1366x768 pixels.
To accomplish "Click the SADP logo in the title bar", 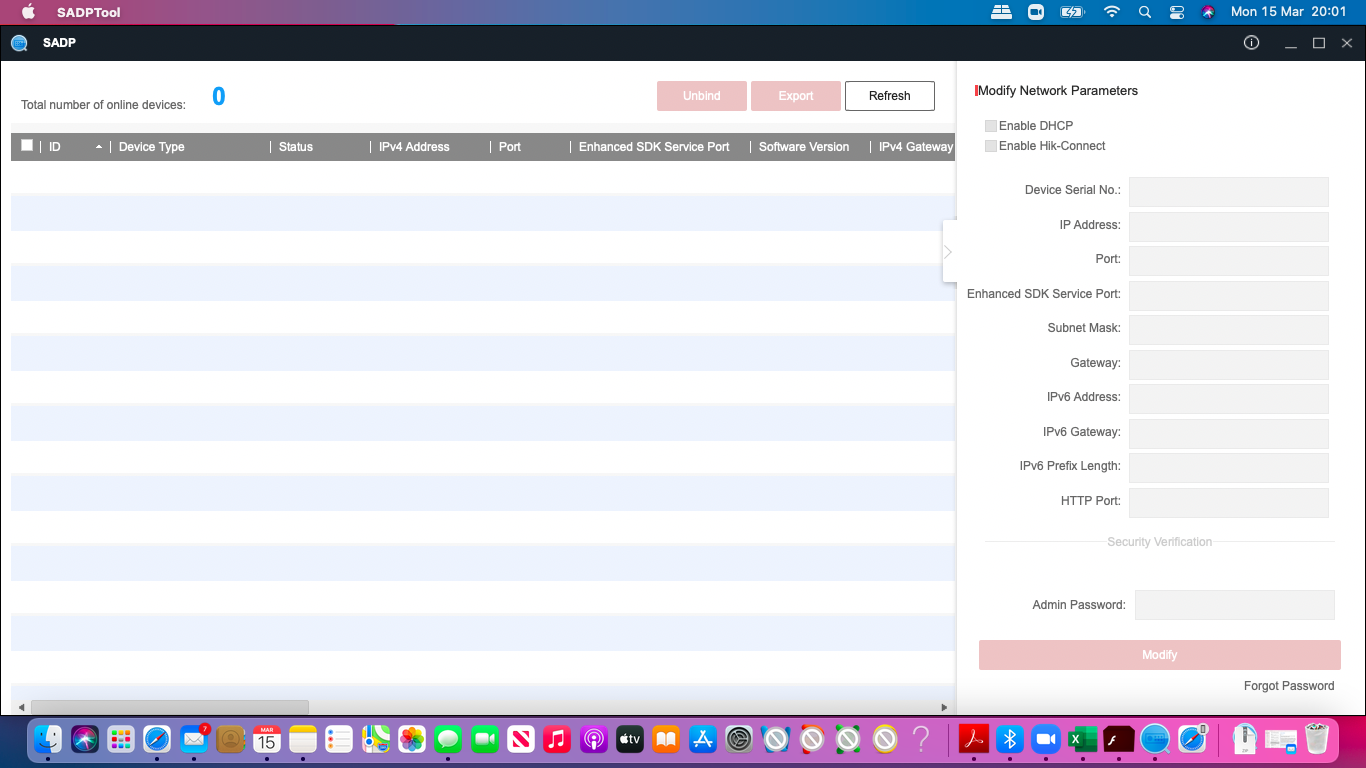I will 18,43.
